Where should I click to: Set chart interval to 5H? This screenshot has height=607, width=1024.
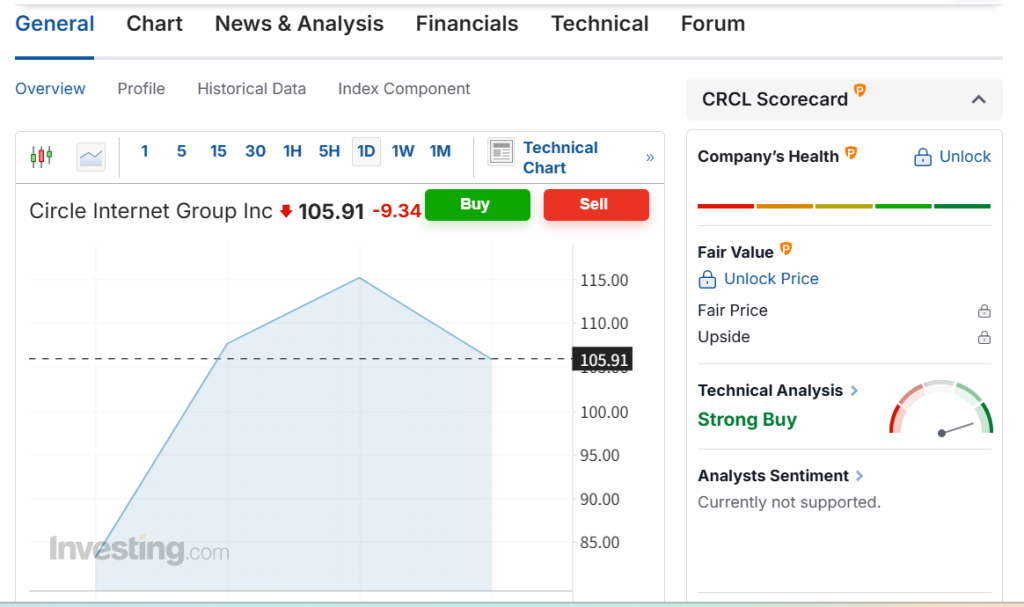pyautogui.click(x=329, y=152)
